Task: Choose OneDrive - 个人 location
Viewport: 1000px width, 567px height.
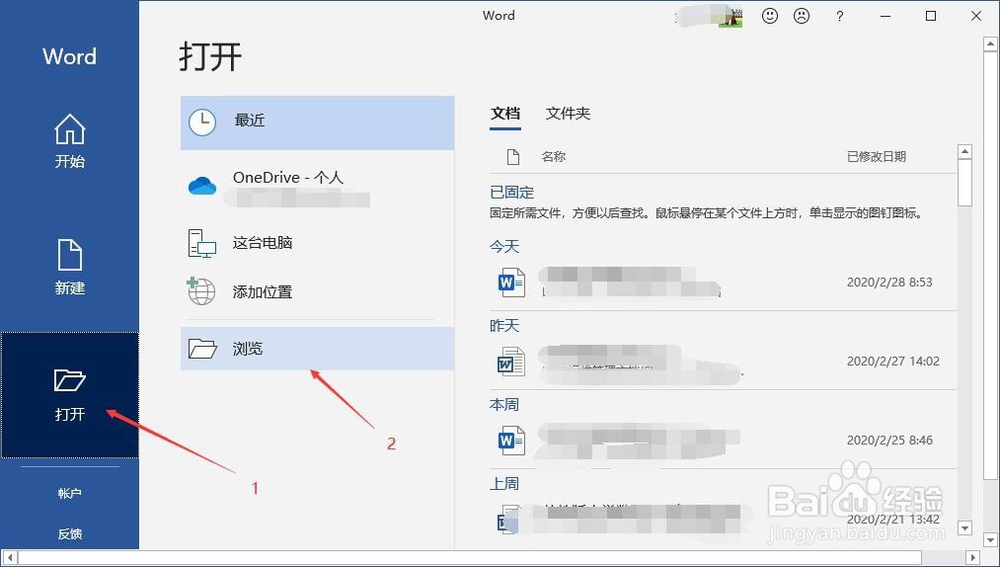Action: pyautogui.click(x=317, y=186)
